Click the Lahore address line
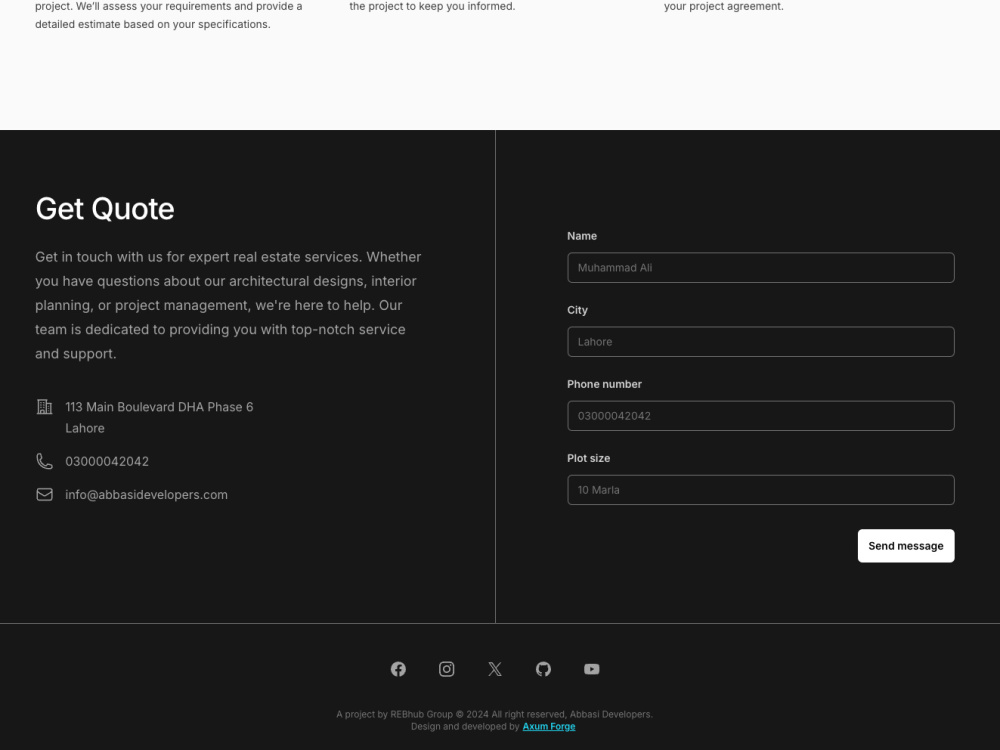The image size is (1000, 750). pyautogui.click(x=85, y=429)
